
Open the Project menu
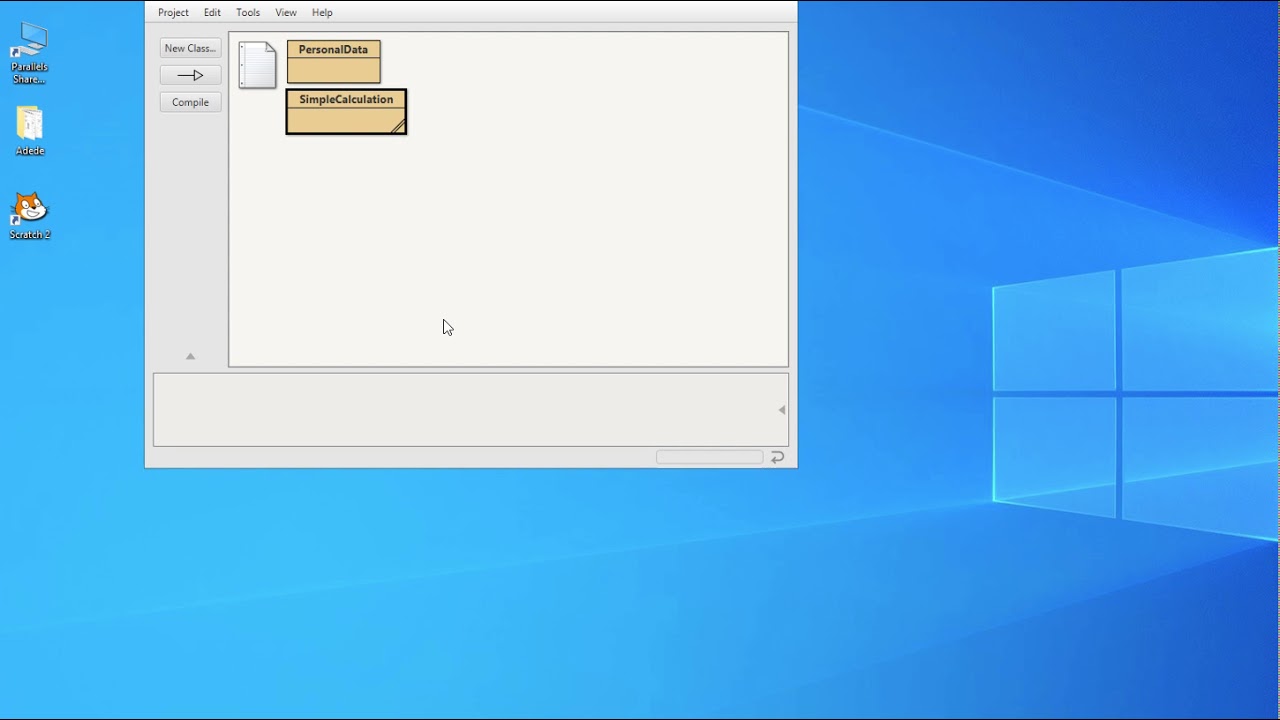[x=173, y=12]
